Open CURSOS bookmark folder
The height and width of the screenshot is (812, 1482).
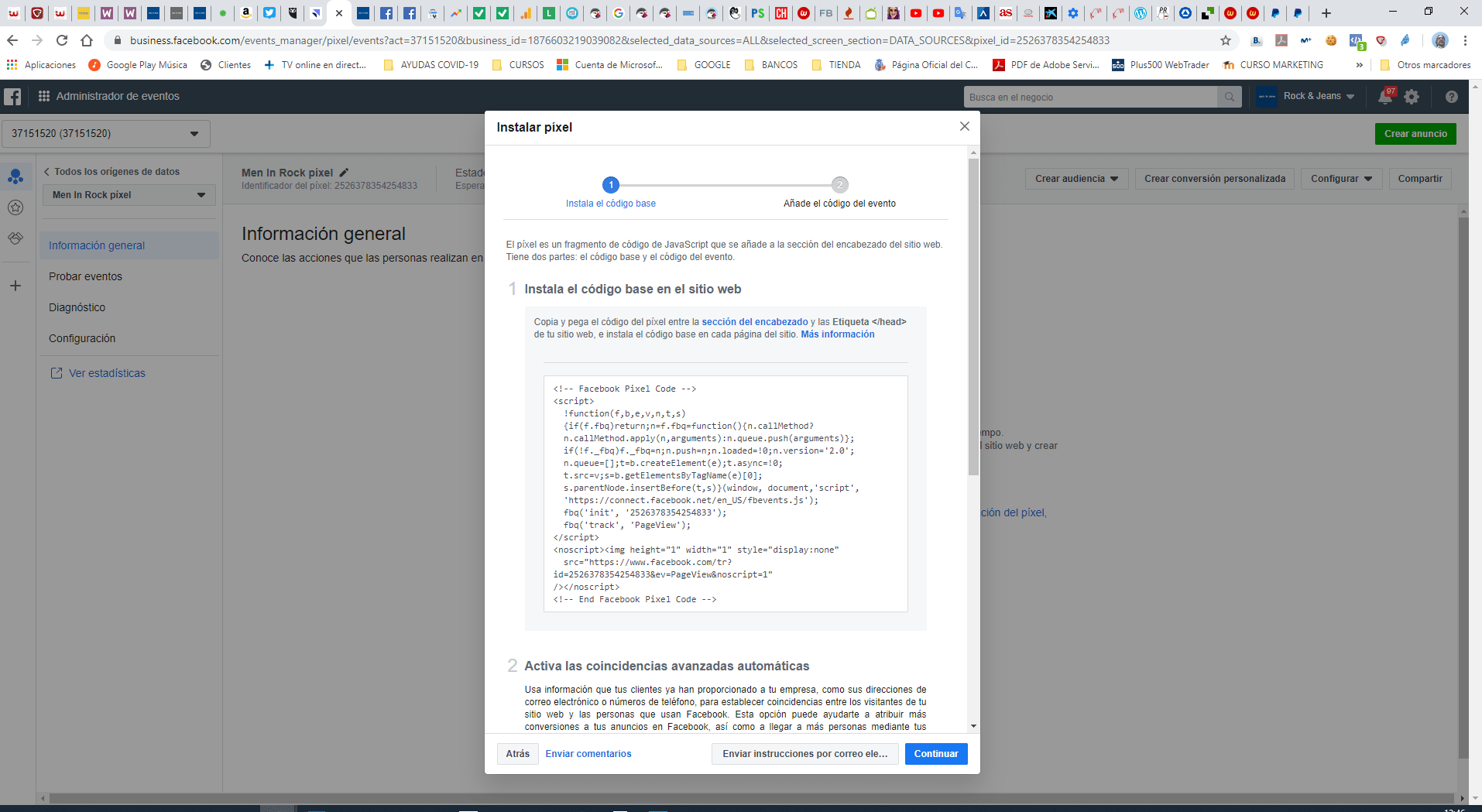click(518, 65)
